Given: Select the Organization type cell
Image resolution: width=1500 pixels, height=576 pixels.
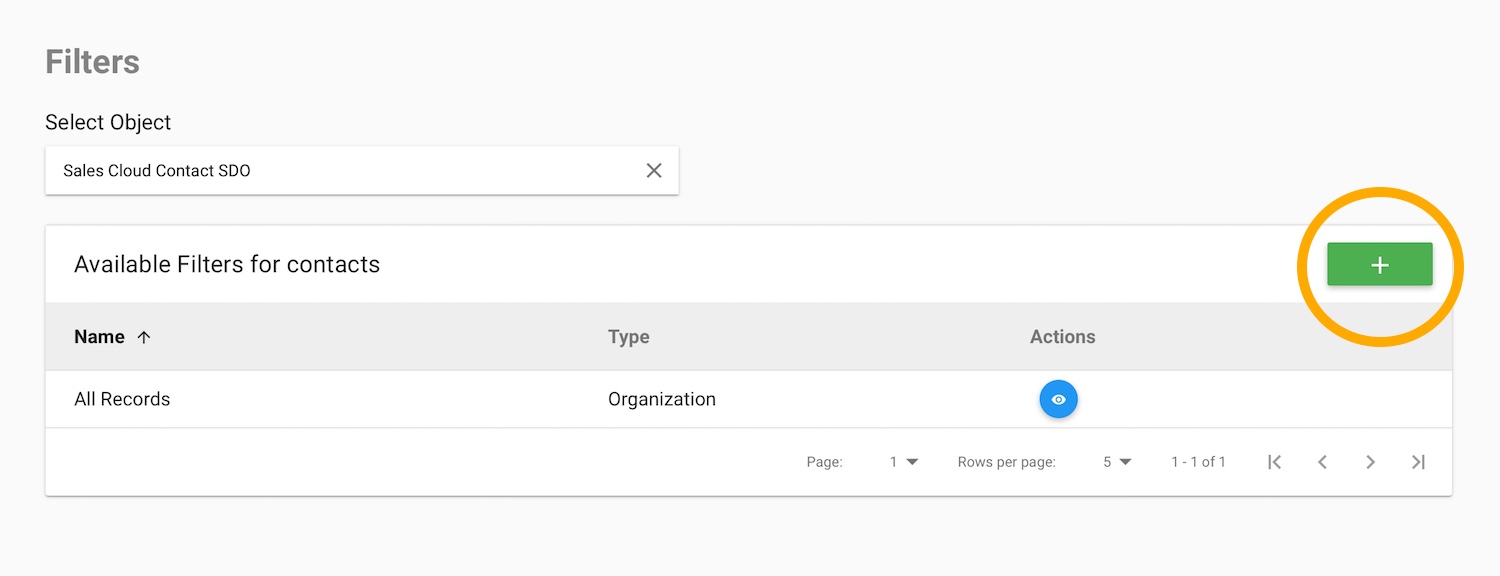Looking at the screenshot, I should click(x=662, y=399).
